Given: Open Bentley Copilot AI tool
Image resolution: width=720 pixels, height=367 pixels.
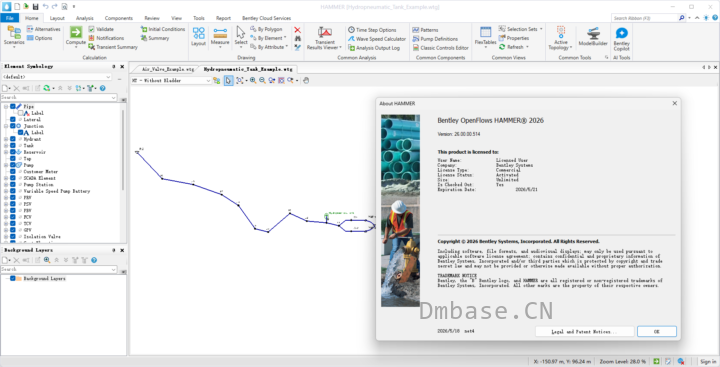Looking at the screenshot, I should (621, 39).
